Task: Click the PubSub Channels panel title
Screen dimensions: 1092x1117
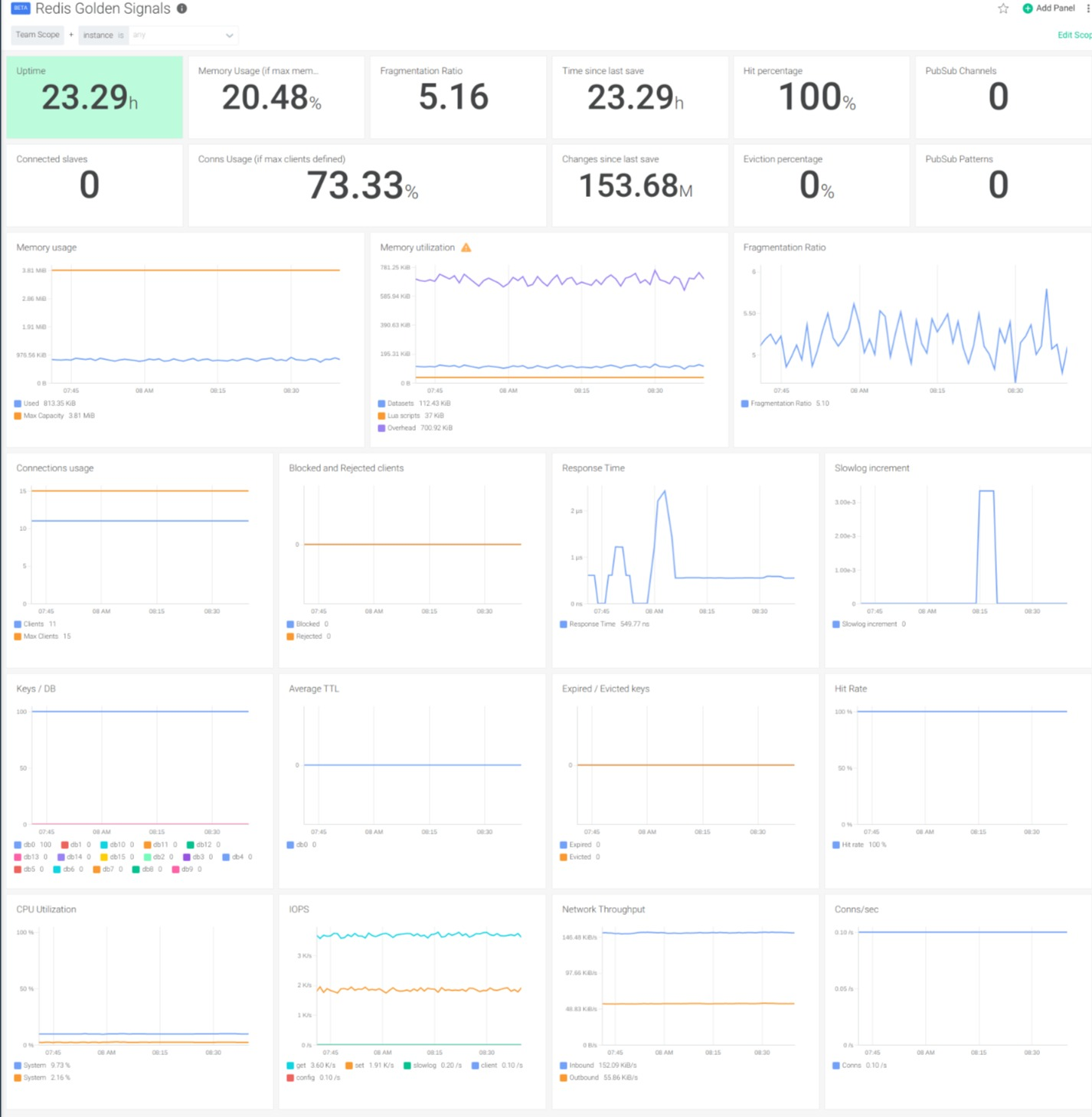Action: (x=960, y=70)
